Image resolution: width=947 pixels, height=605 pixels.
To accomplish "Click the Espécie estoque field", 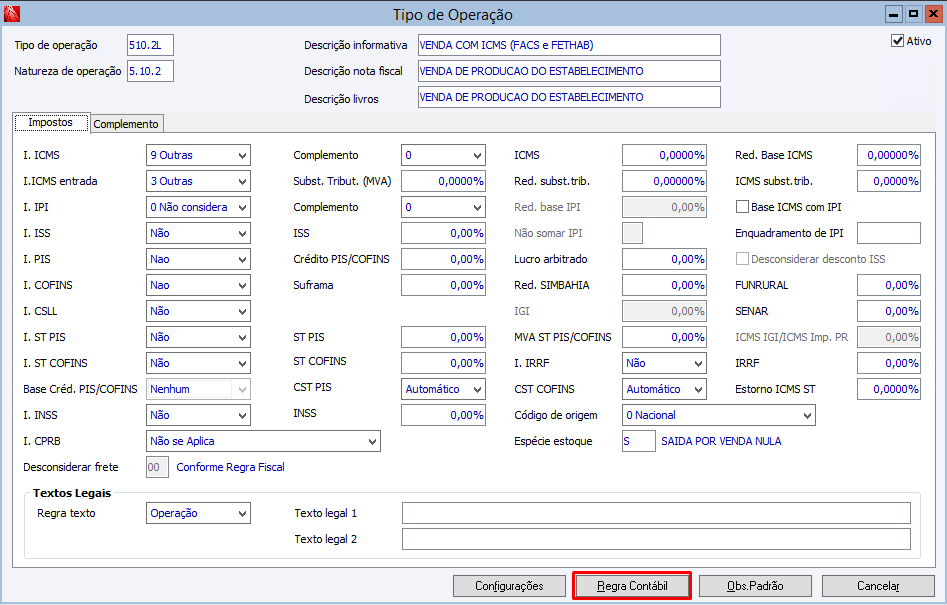I will [638, 441].
